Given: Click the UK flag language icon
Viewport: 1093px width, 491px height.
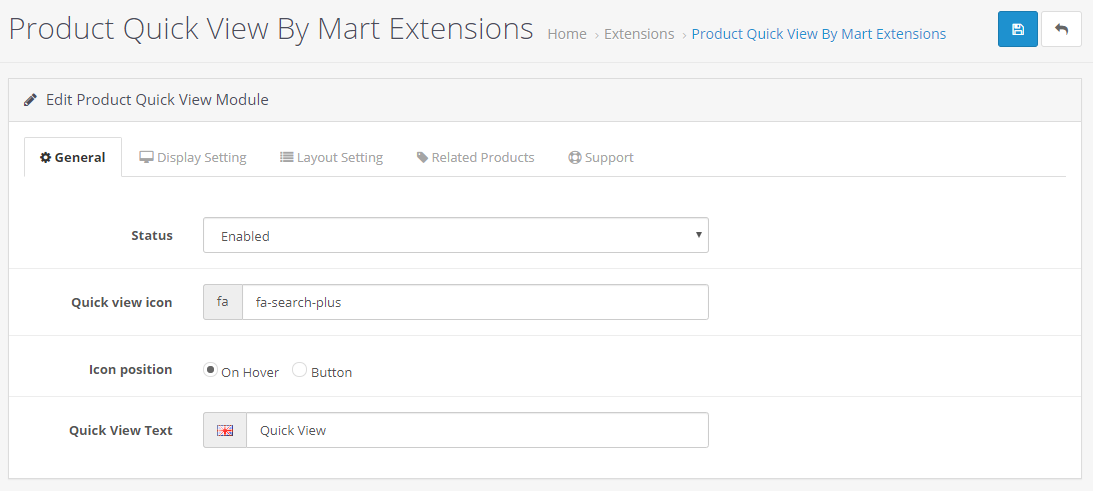Looking at the screenshot, I should [225, 430].
